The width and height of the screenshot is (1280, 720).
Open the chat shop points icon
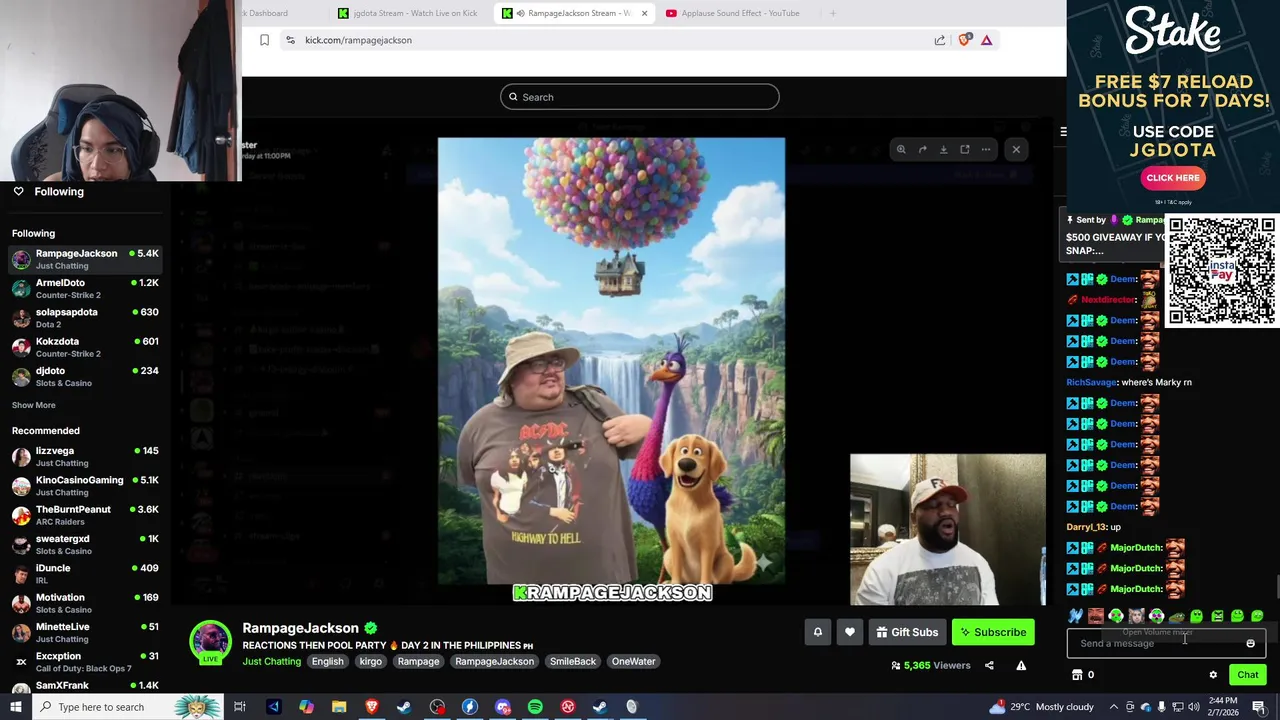(x=1077, y=675)
